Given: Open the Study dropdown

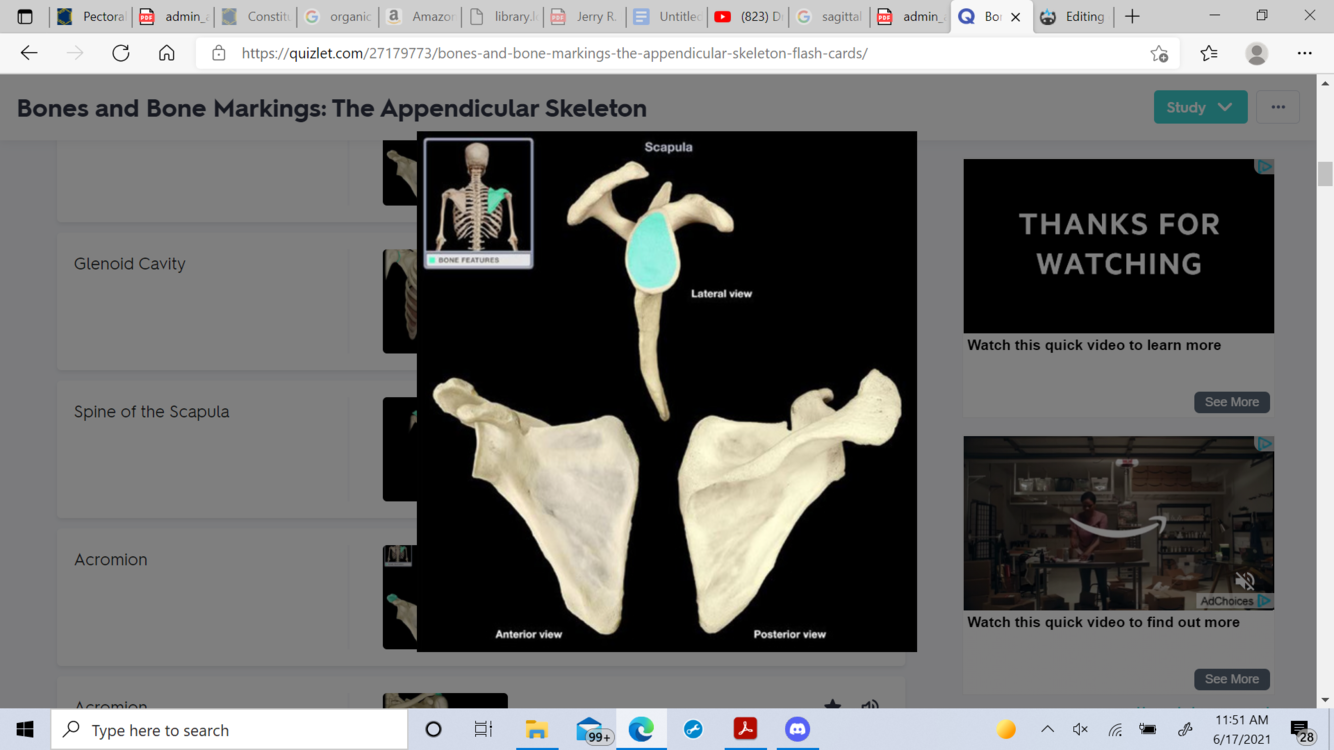Looking at the screenshot, I should pos(1200,107).
